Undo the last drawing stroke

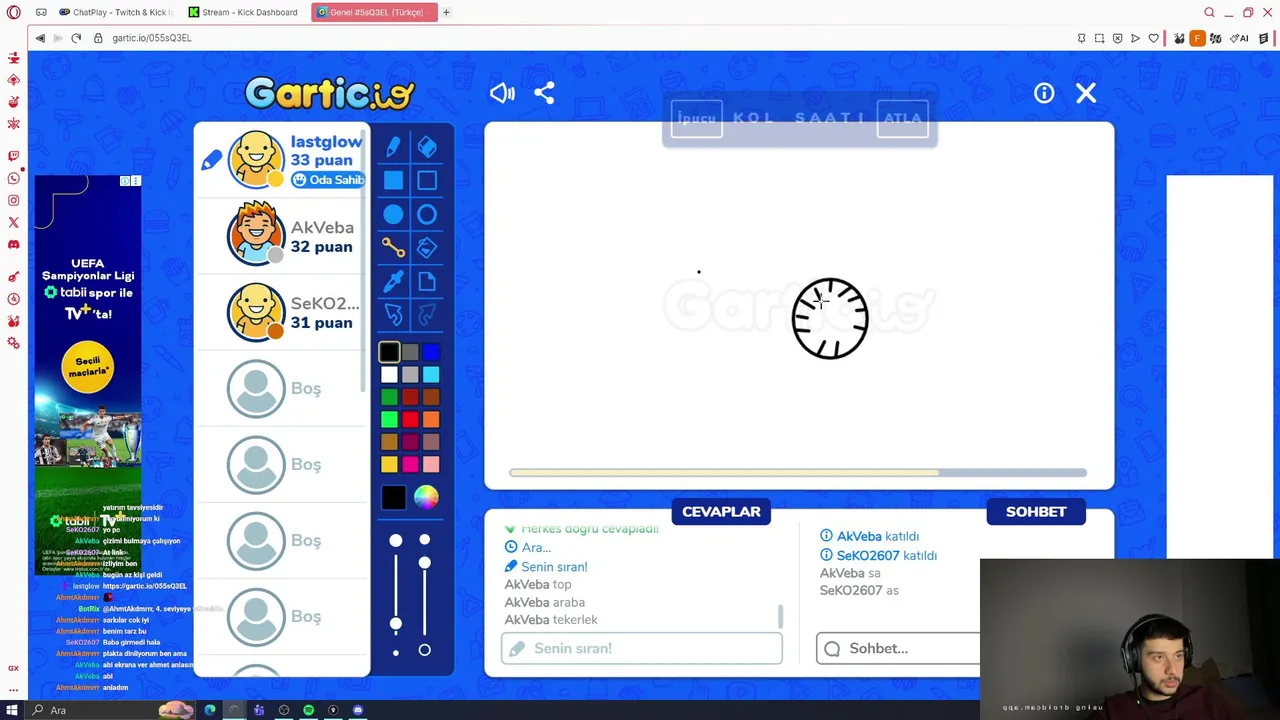pos(393,316)
